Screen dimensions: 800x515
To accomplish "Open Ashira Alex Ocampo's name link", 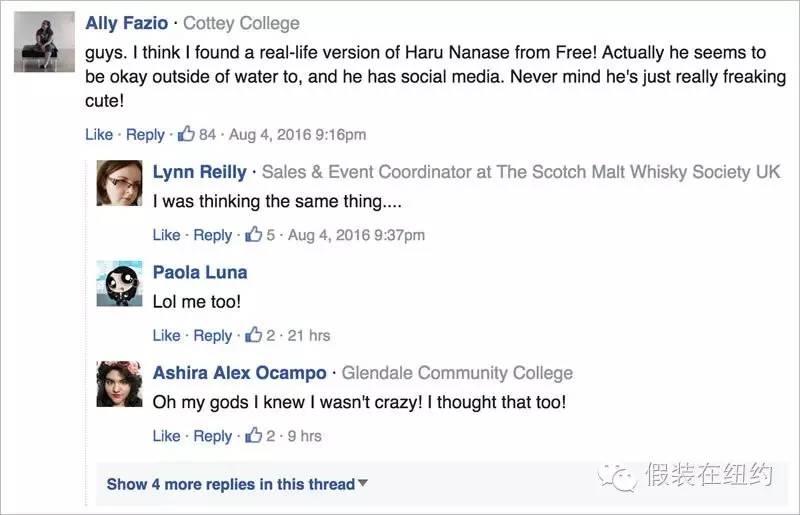I will pyautogui.click(x=239, y=373).
